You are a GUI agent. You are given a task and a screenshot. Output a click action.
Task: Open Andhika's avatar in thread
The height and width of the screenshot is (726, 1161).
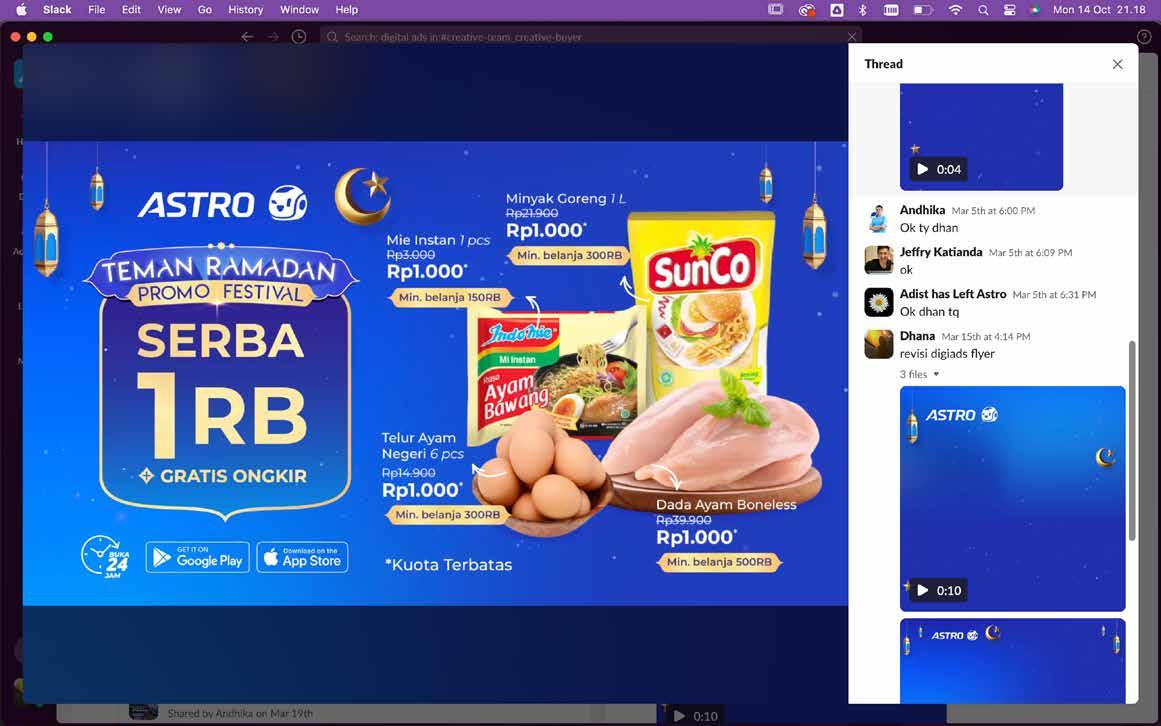point(879,219)
